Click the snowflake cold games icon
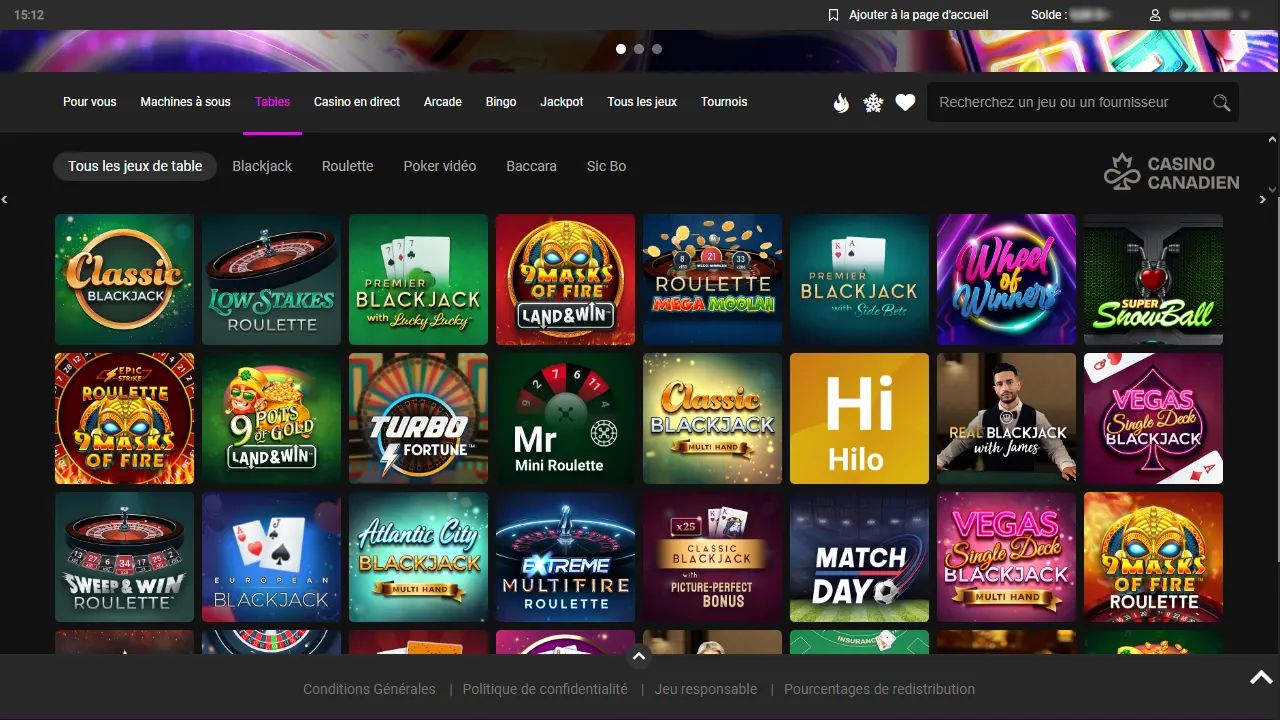This screenshot has height=720, width=1280. pos(873,102)
